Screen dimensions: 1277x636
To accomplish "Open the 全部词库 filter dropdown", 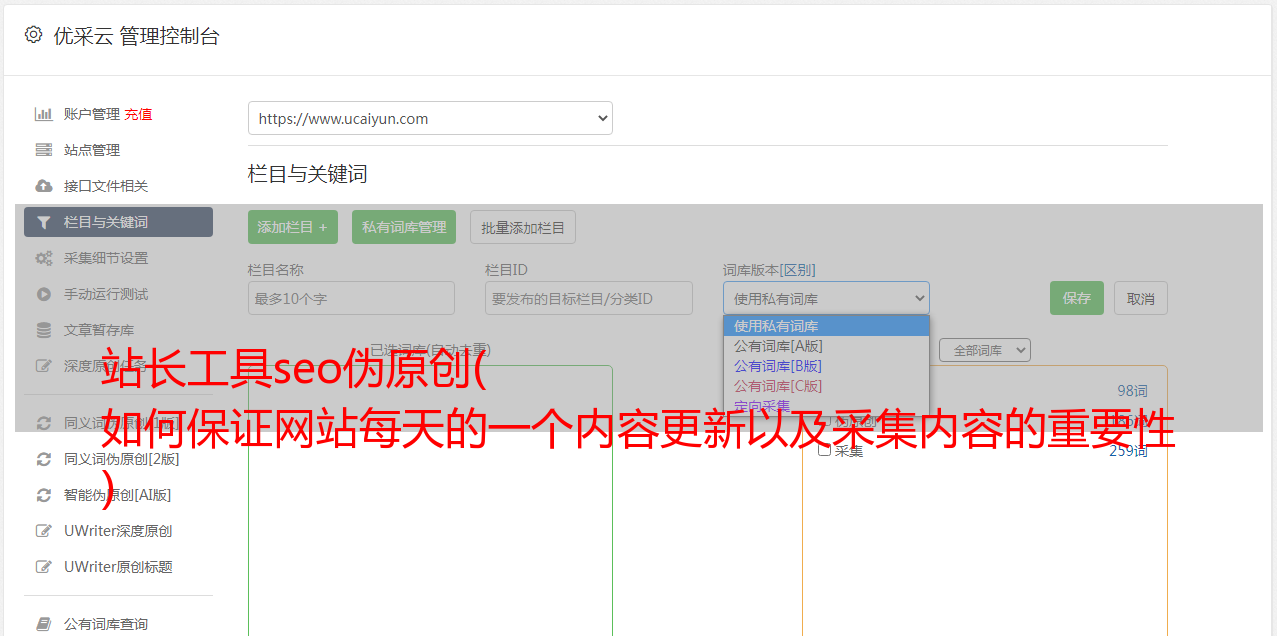I will tap(984, 350).
